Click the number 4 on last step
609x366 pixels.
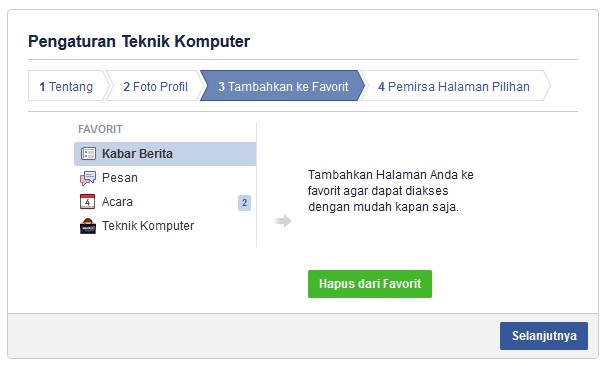pos(381,87)
